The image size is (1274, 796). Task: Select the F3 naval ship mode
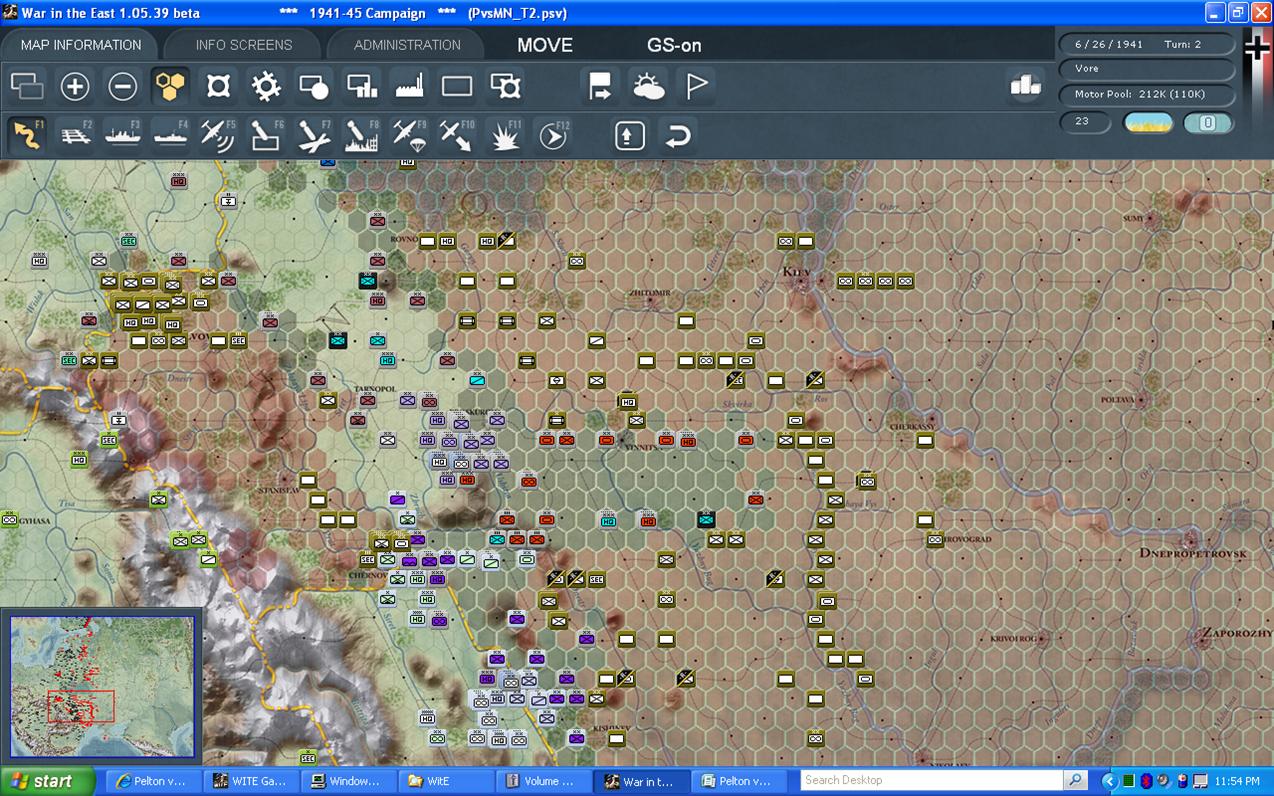[123, 135]
